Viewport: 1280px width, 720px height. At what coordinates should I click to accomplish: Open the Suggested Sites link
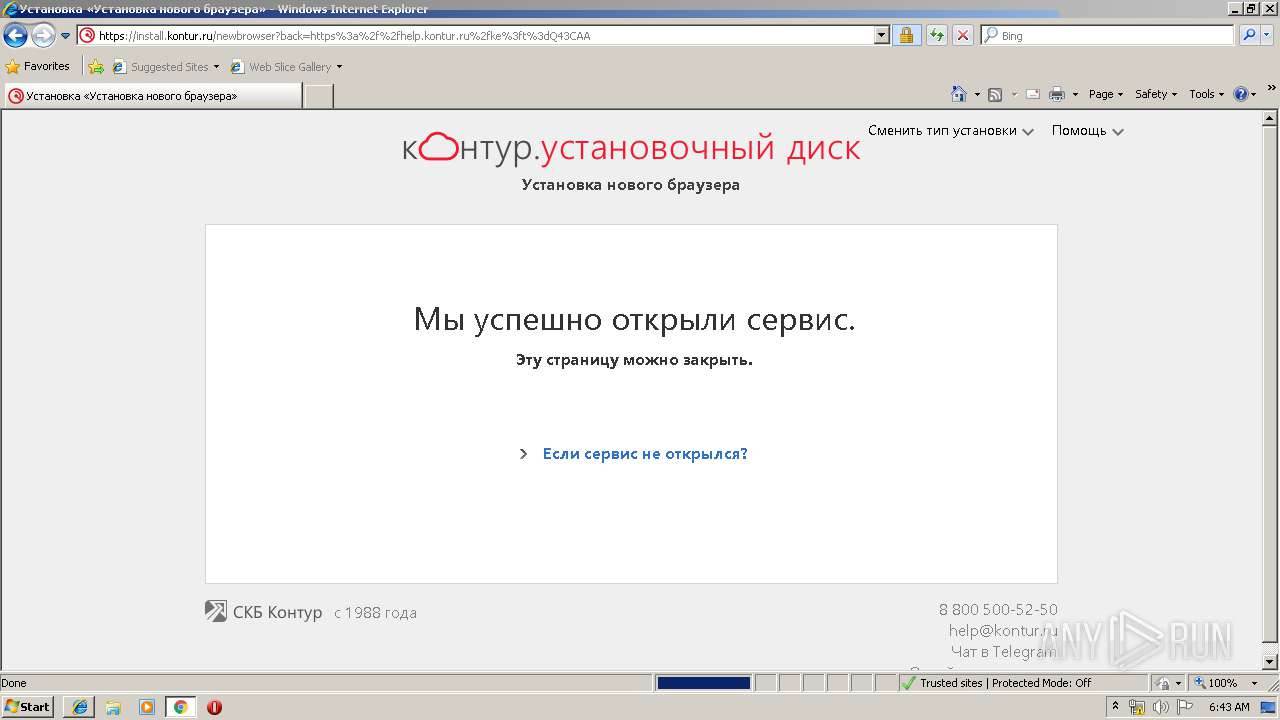[165, 67]
